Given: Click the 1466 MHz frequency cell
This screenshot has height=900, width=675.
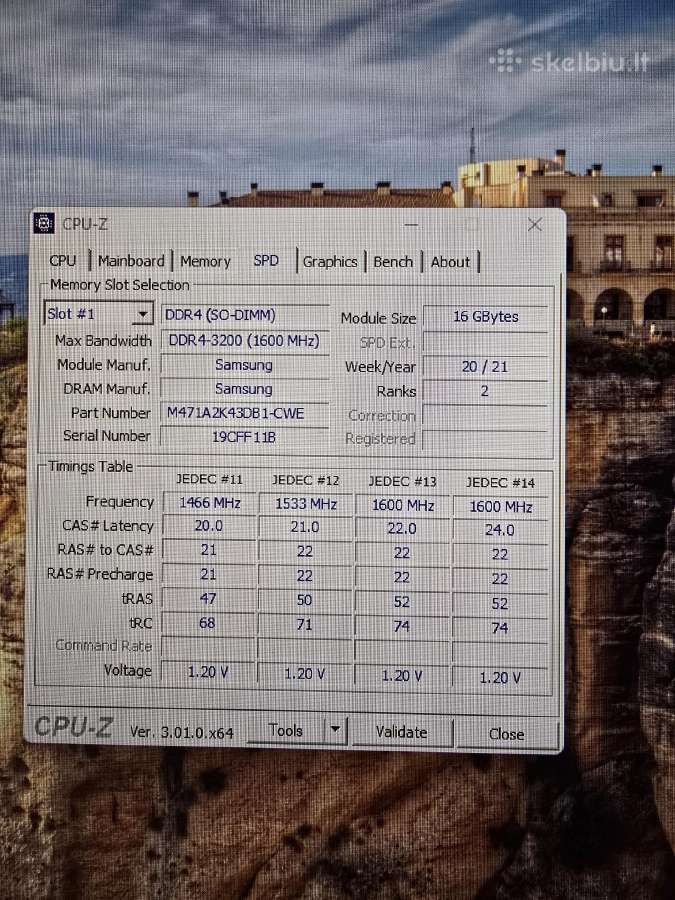Looking at the screenshot, I should pos(209,503).
